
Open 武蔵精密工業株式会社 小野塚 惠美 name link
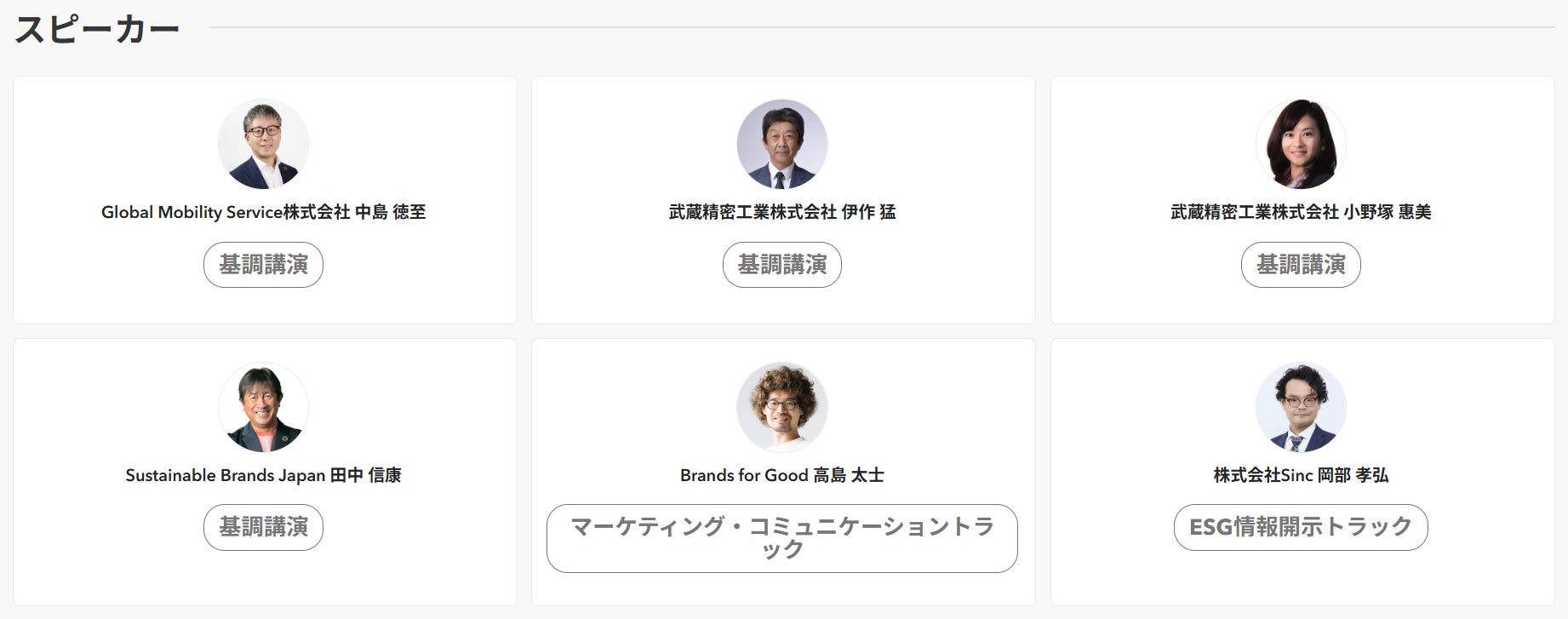pyautogui.click(x=1301, y=212)
